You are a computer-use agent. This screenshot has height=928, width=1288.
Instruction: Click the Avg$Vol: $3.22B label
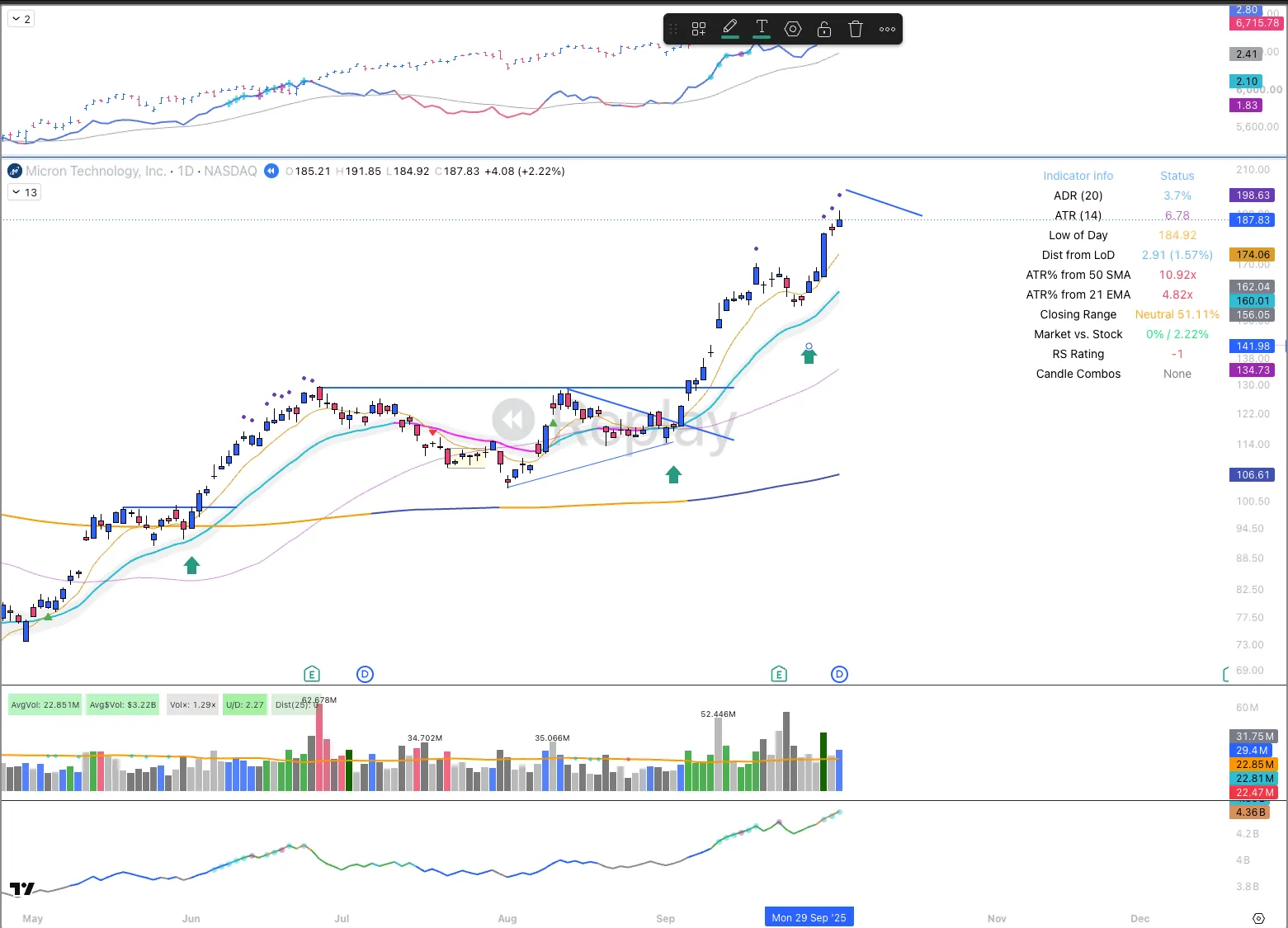click(x=123, y=704)
